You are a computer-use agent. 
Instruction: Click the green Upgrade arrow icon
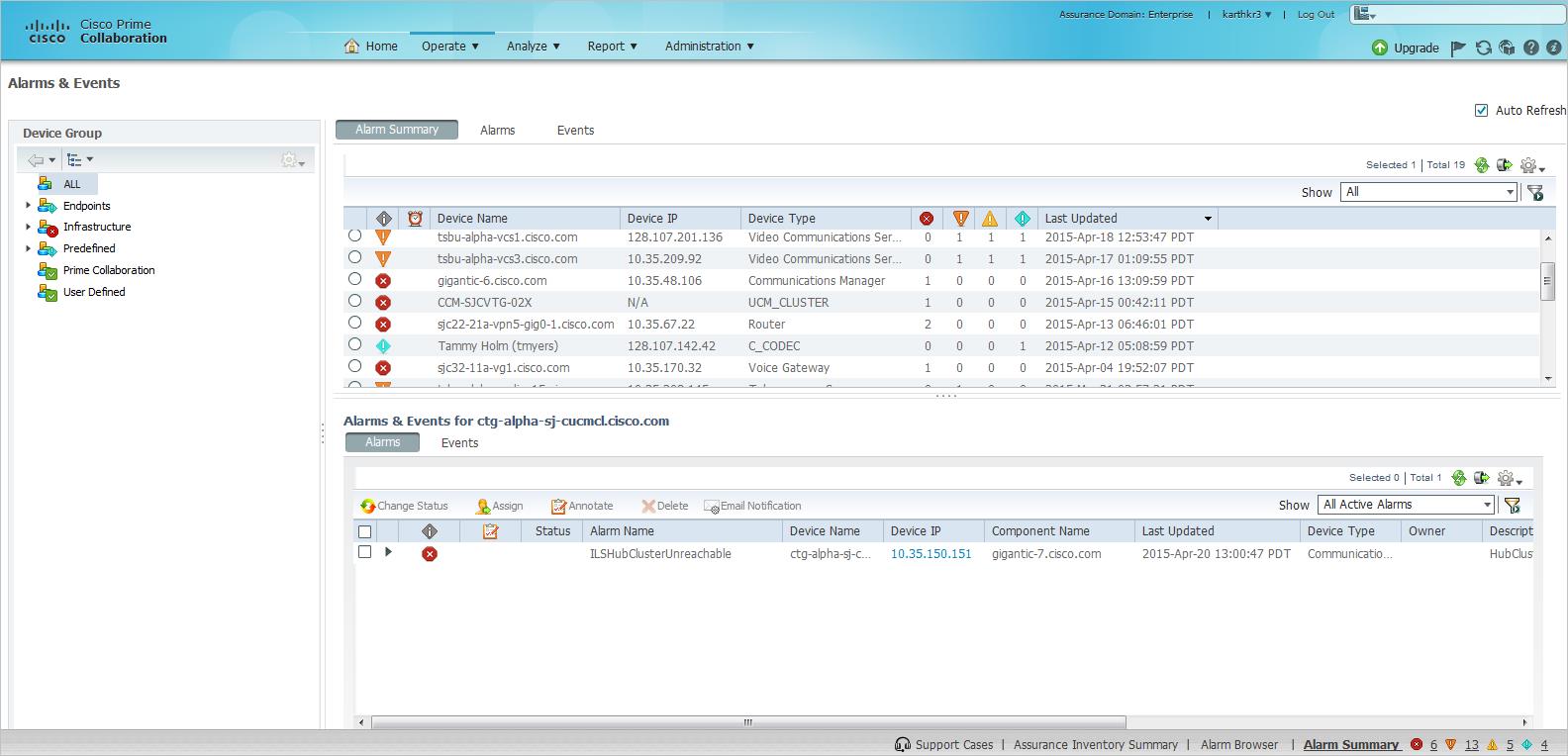pyautogui.click(x=1380, y=47)
